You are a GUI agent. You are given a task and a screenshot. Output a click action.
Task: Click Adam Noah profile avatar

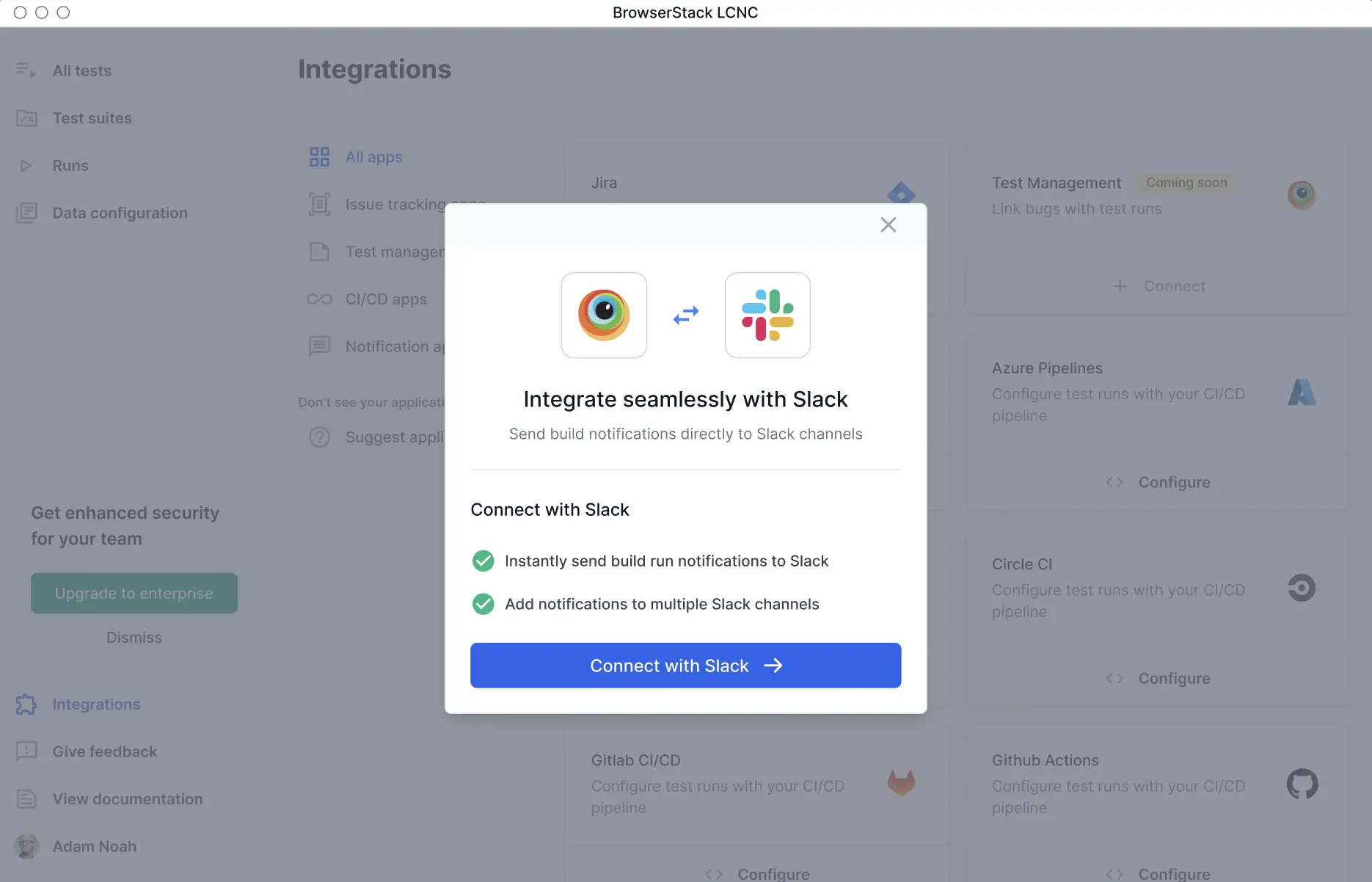26,846
